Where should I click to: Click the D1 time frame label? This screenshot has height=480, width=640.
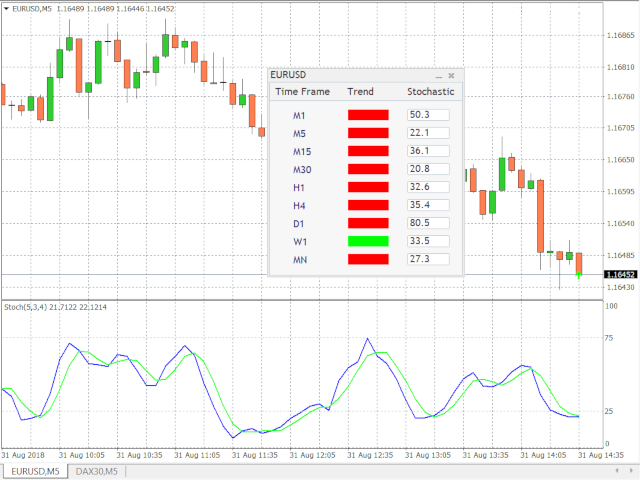(x=299, y=224)
